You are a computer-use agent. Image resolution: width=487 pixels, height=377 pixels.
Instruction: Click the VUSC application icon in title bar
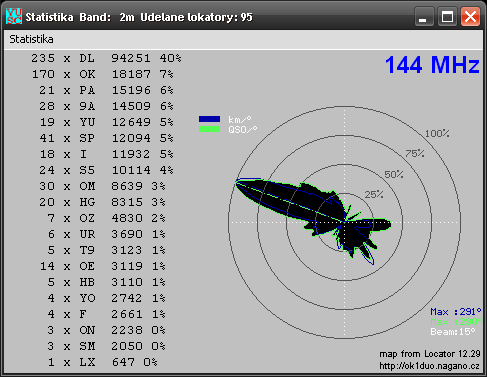[x=14, y=16]
